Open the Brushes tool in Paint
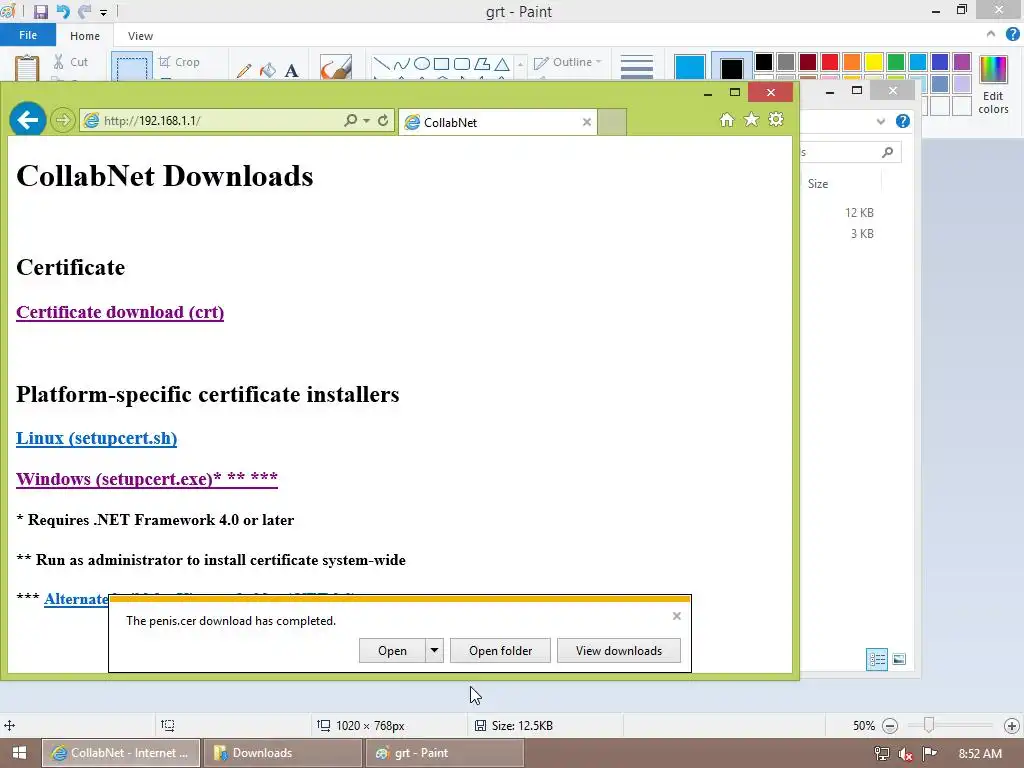The height and width of the screenshot is (768, 1024). coord(336,67)
